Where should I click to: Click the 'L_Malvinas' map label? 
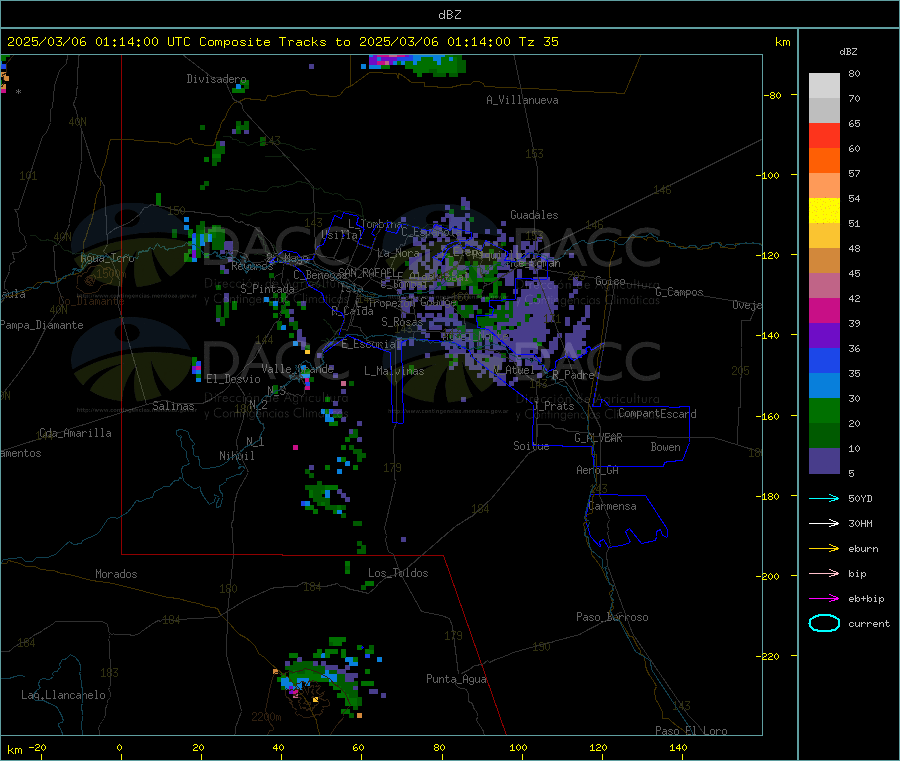coord(394,371)
